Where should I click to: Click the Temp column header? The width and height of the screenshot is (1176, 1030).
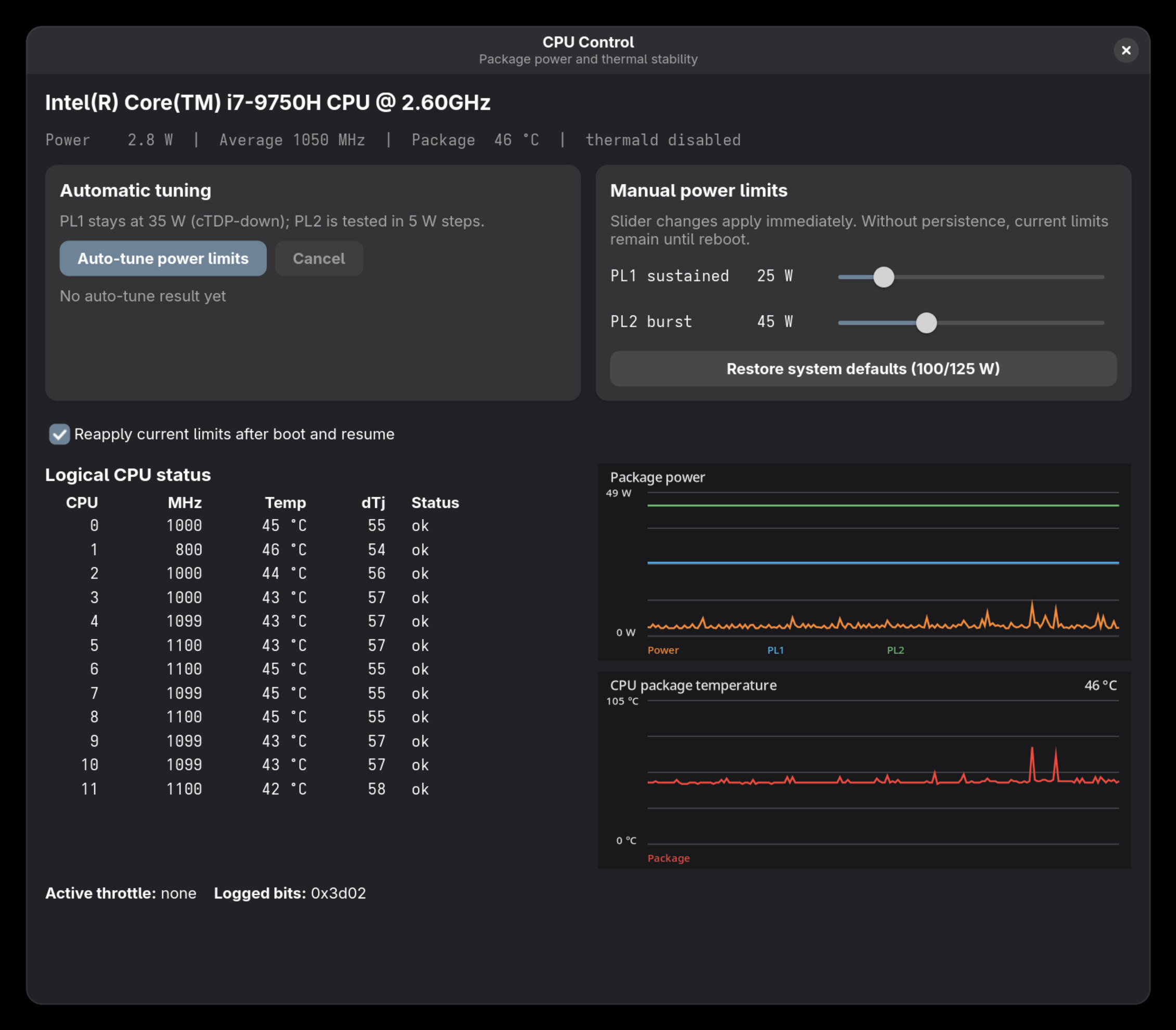(285, 503)
